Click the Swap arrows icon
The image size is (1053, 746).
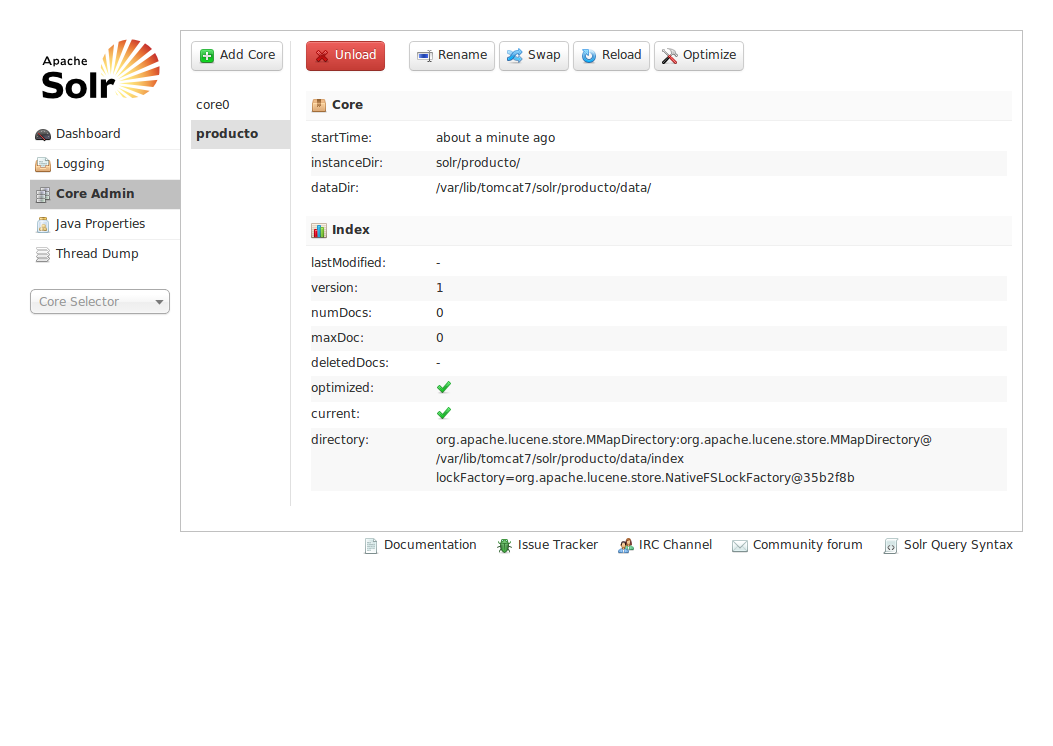(x=514, y=56)
